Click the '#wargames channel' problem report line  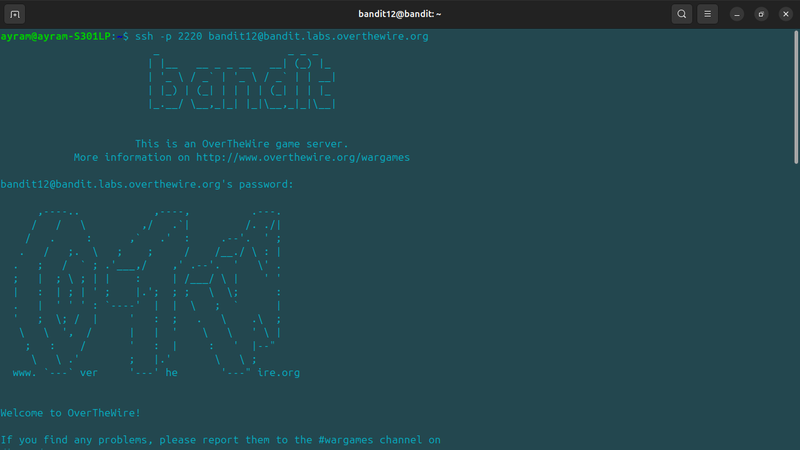pos(220,440)
